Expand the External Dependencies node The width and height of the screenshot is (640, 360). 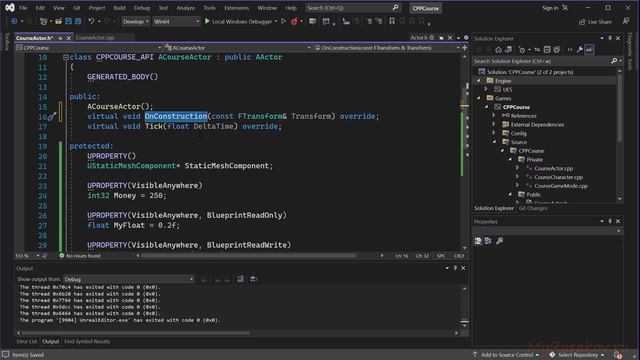(x=493, y=124)
